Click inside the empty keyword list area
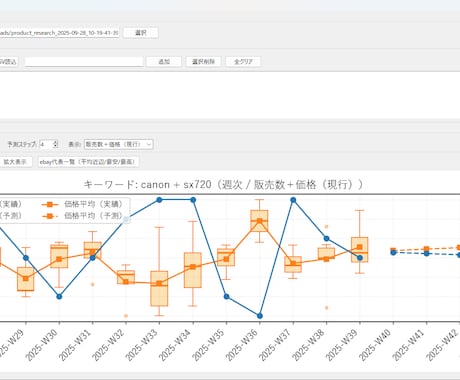The height and width of the screenshot is (380, 460). (230, 95)
